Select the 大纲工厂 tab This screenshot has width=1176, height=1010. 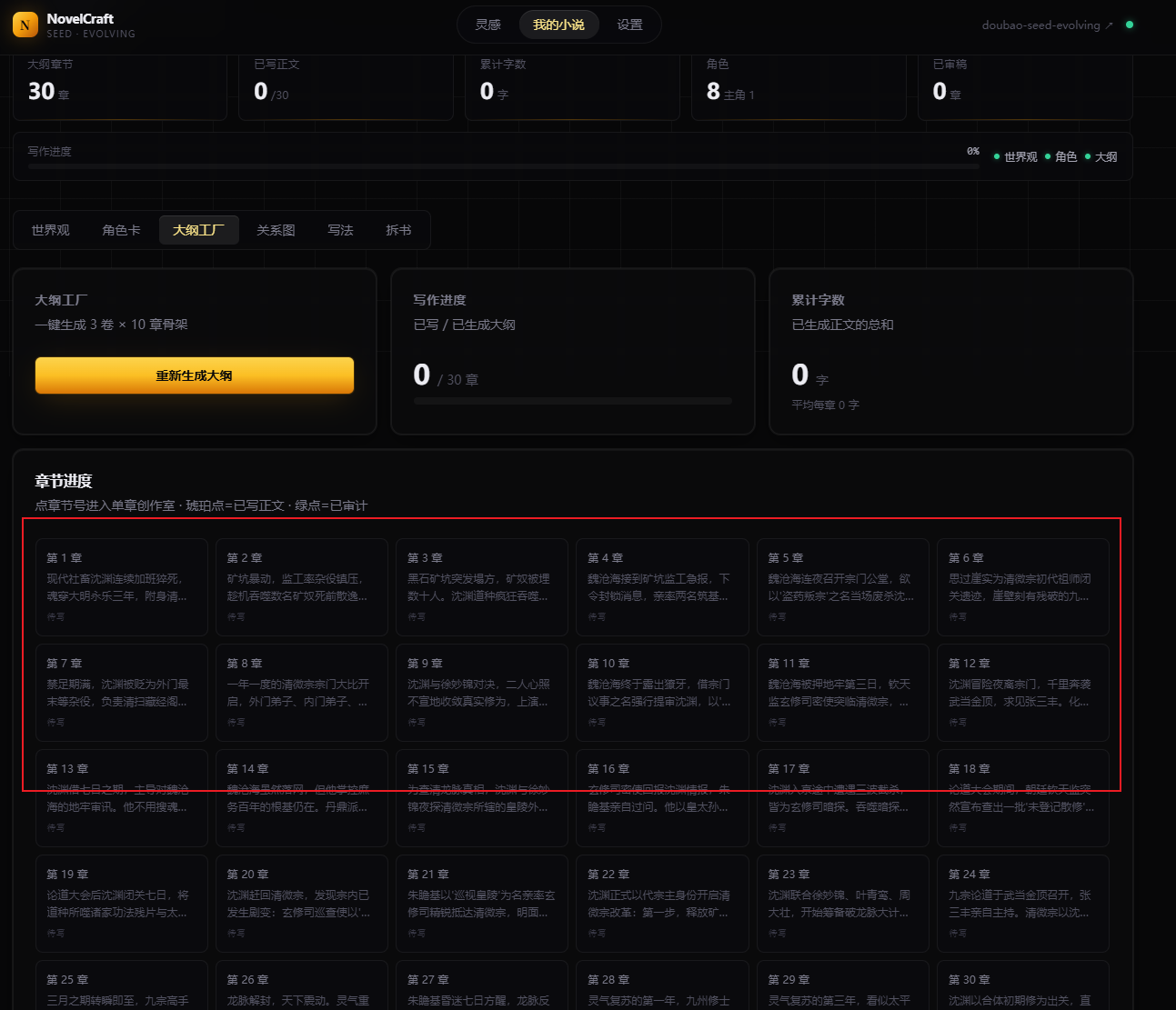[x=198, y=230]
